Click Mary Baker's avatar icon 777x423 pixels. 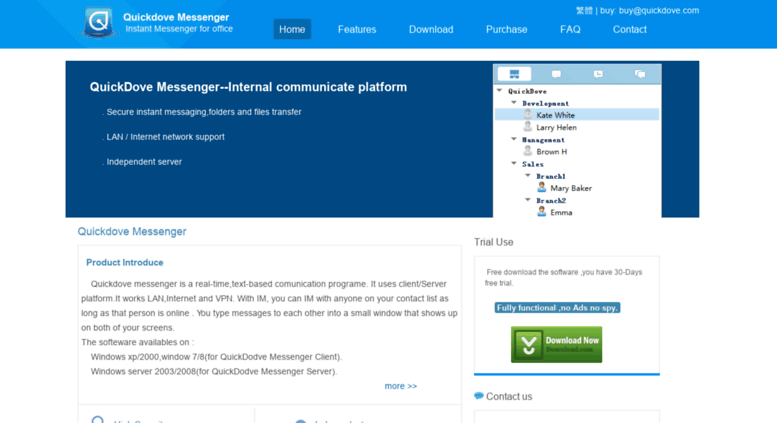[542, 187]
